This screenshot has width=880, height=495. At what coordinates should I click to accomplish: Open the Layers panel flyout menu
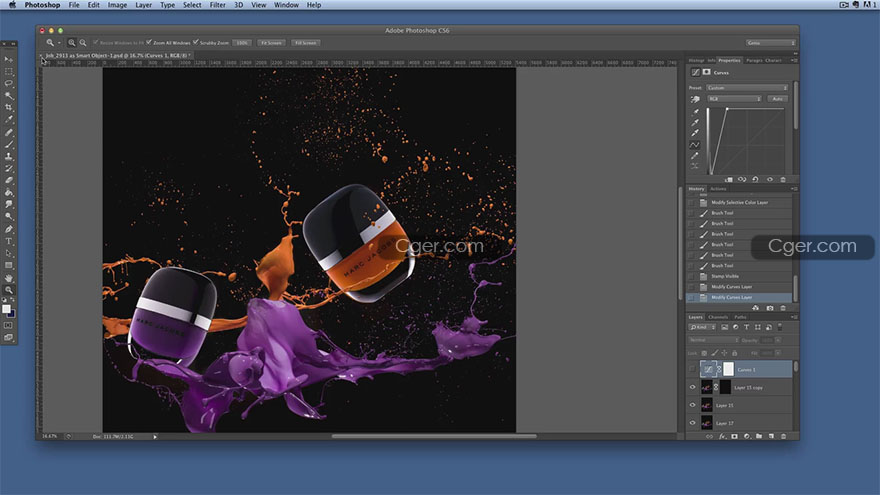tap(794, 317)
